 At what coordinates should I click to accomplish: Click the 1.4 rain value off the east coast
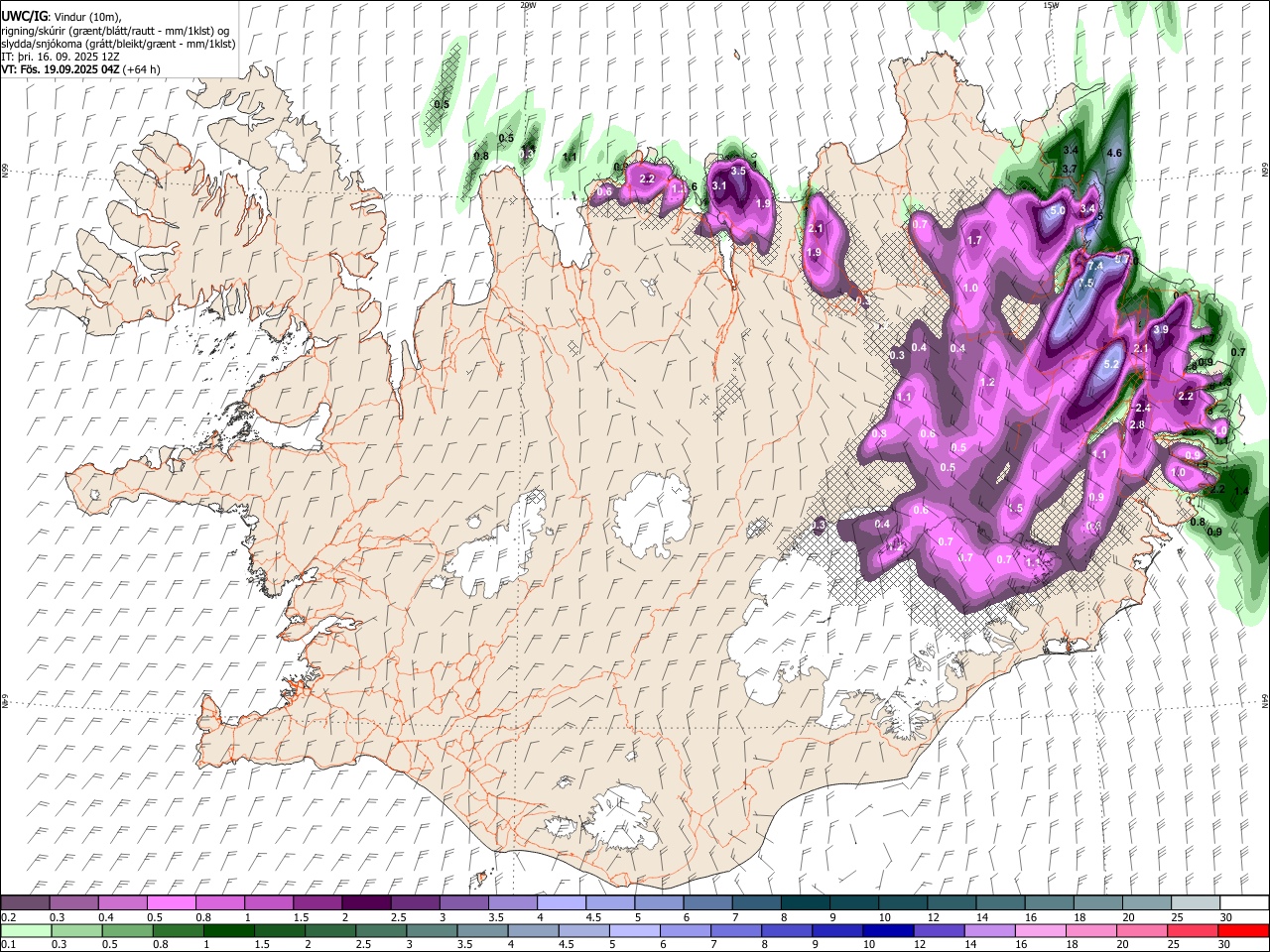pos(1240,490)
